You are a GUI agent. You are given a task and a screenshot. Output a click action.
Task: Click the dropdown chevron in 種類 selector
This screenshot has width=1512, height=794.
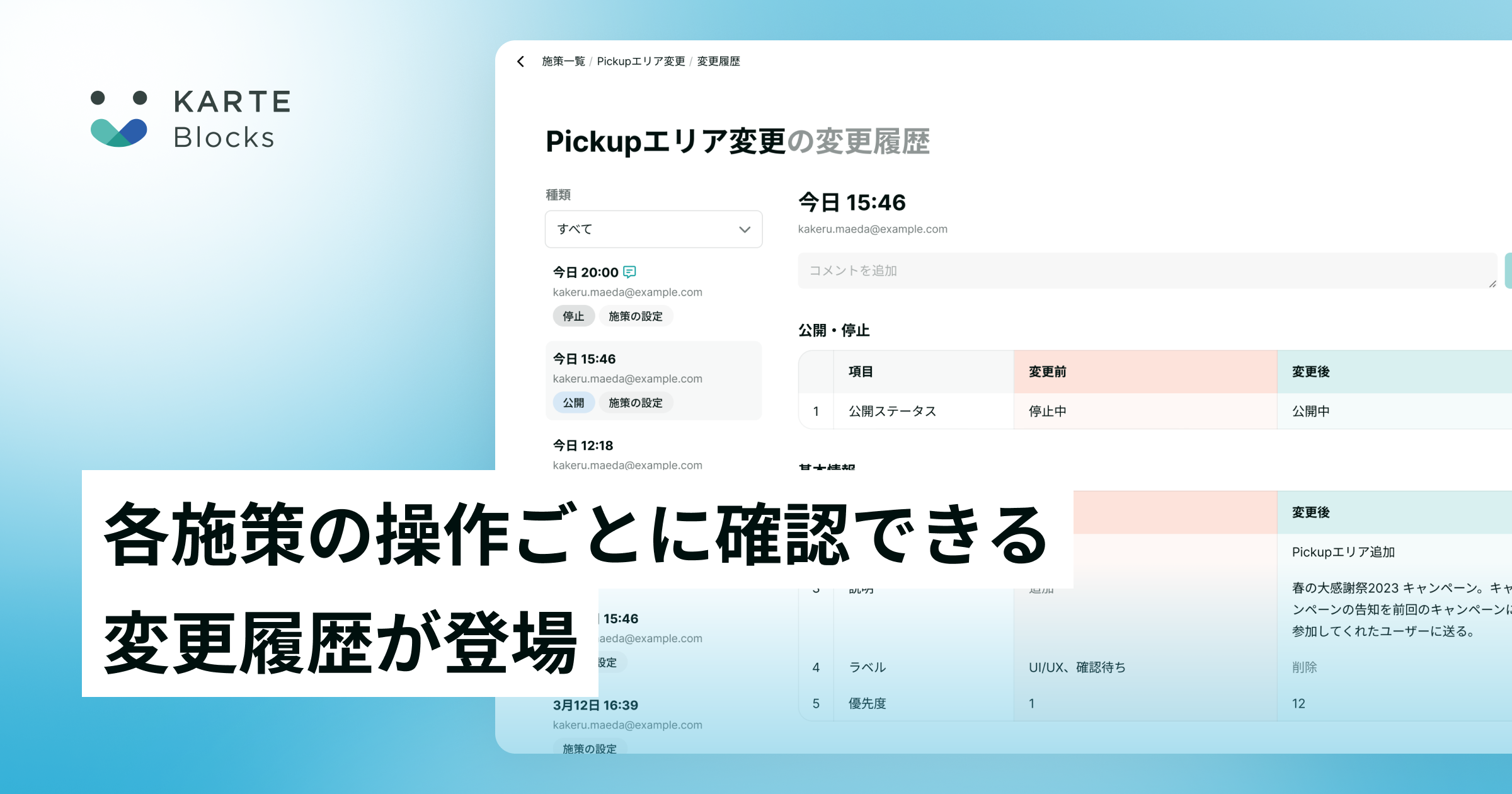(745, 229)
